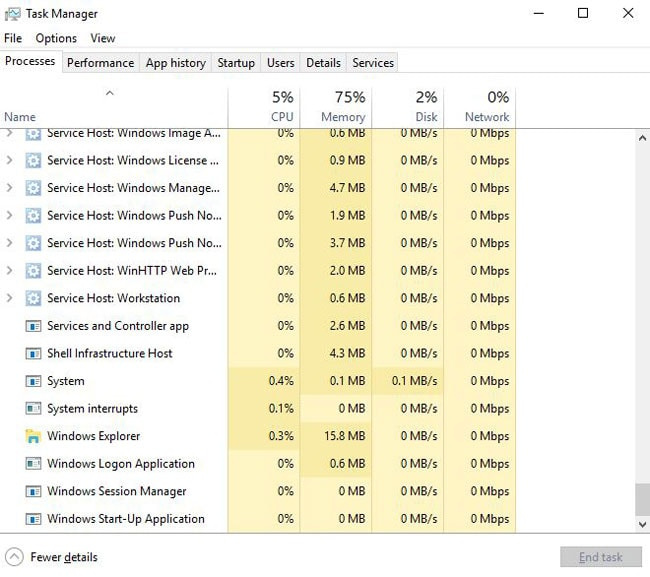Viewport: 650px width, 577px height.
Task: Click the Windows Logon Application icon
Action: tap(33, 464)
